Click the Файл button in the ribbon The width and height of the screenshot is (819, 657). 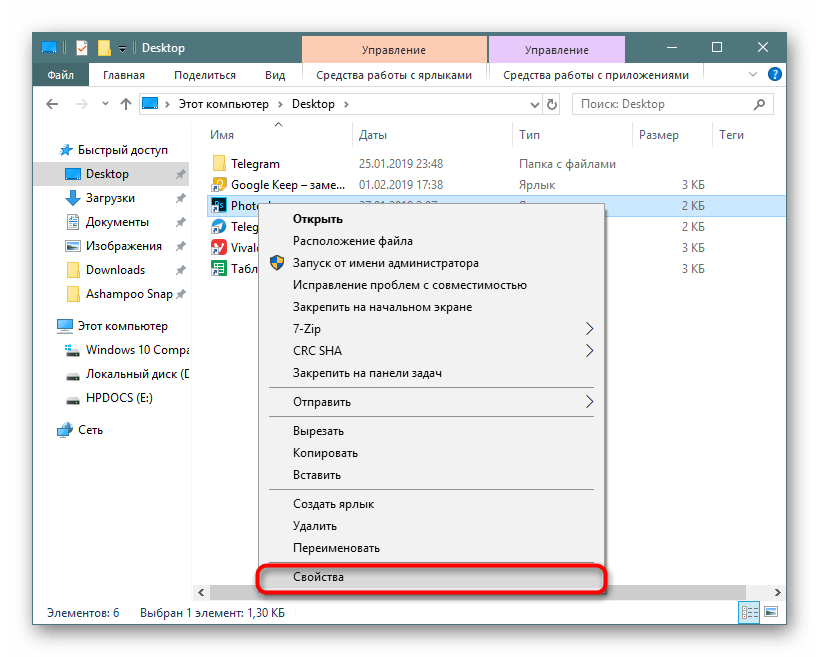point(59,75)
